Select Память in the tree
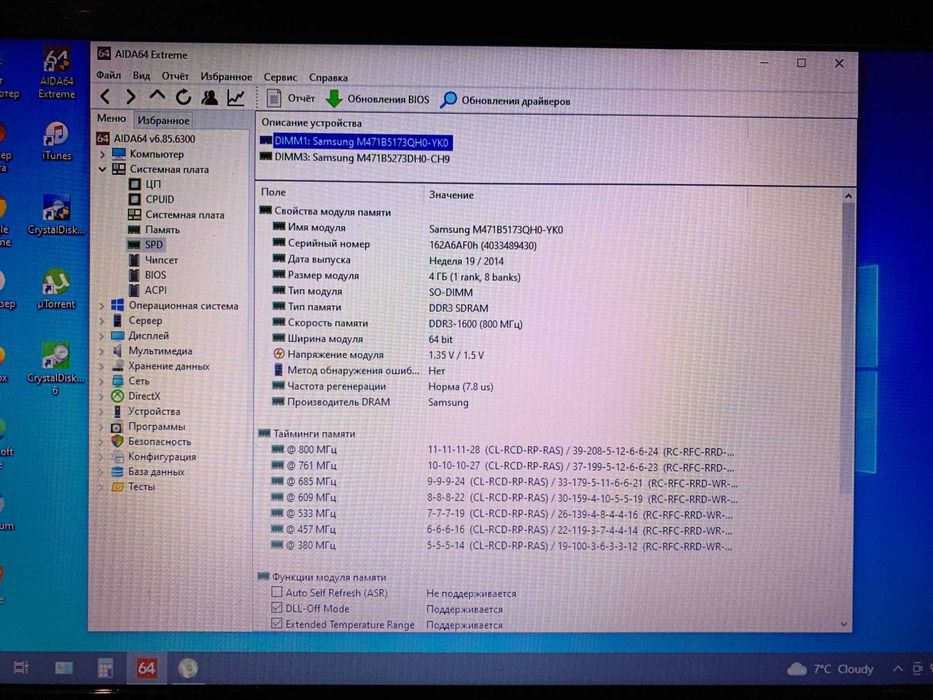 pyautogui.click(x=154, y=229)
